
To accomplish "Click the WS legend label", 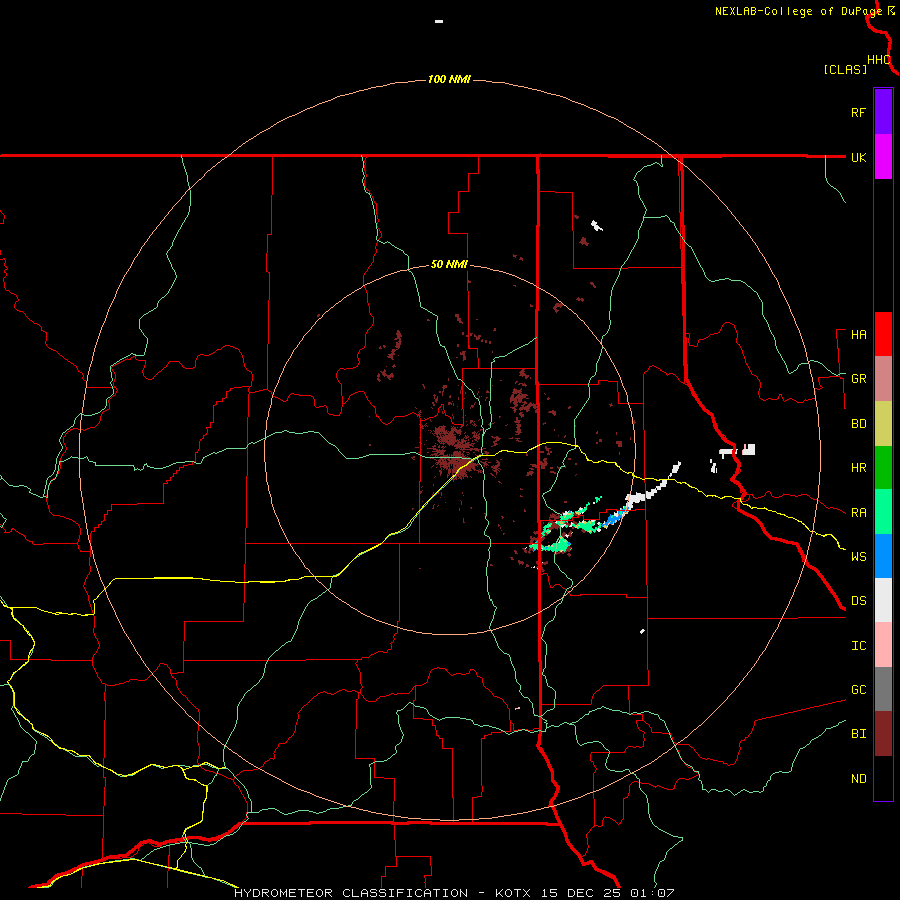I will pos(858,557).
